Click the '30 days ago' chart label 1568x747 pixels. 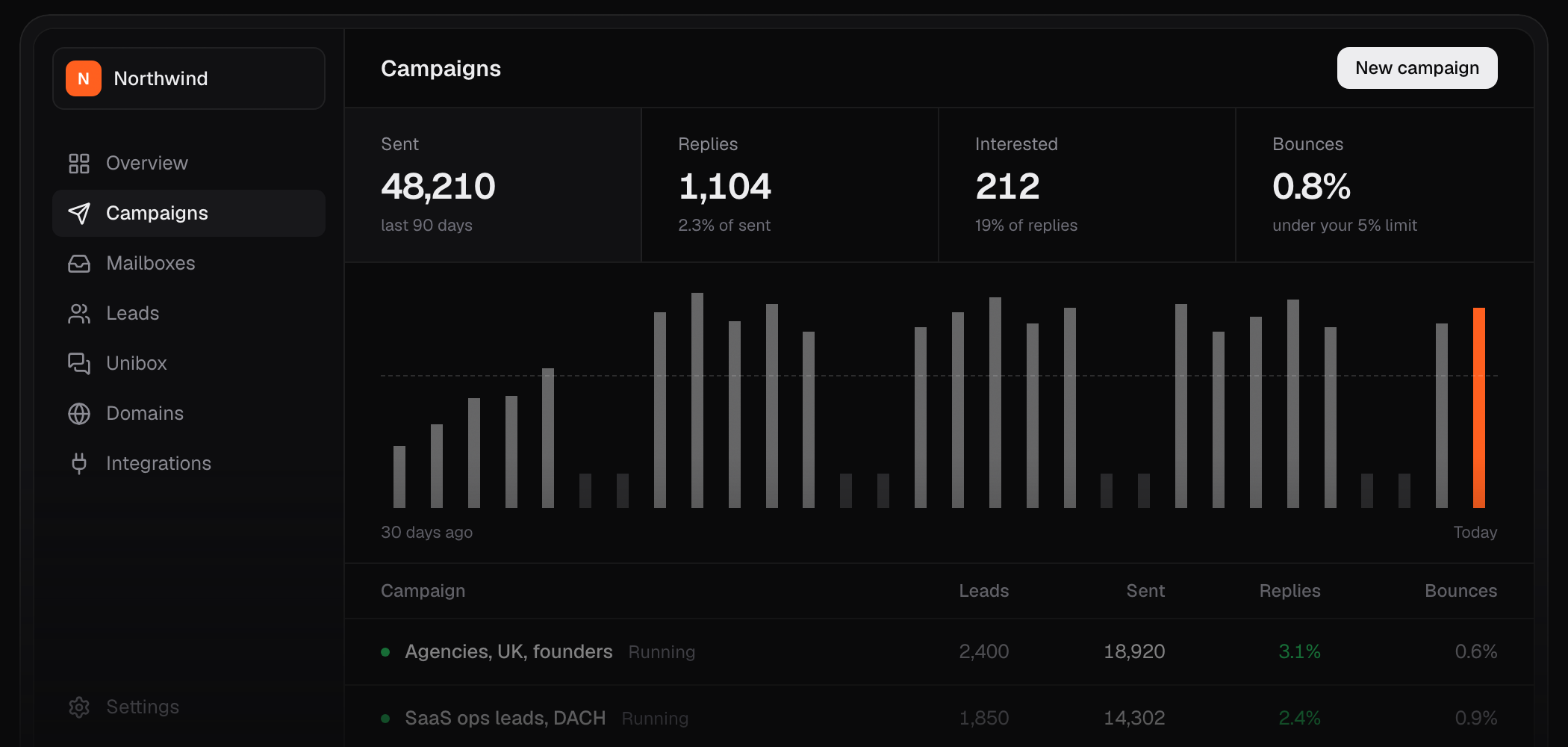[426, 532]
